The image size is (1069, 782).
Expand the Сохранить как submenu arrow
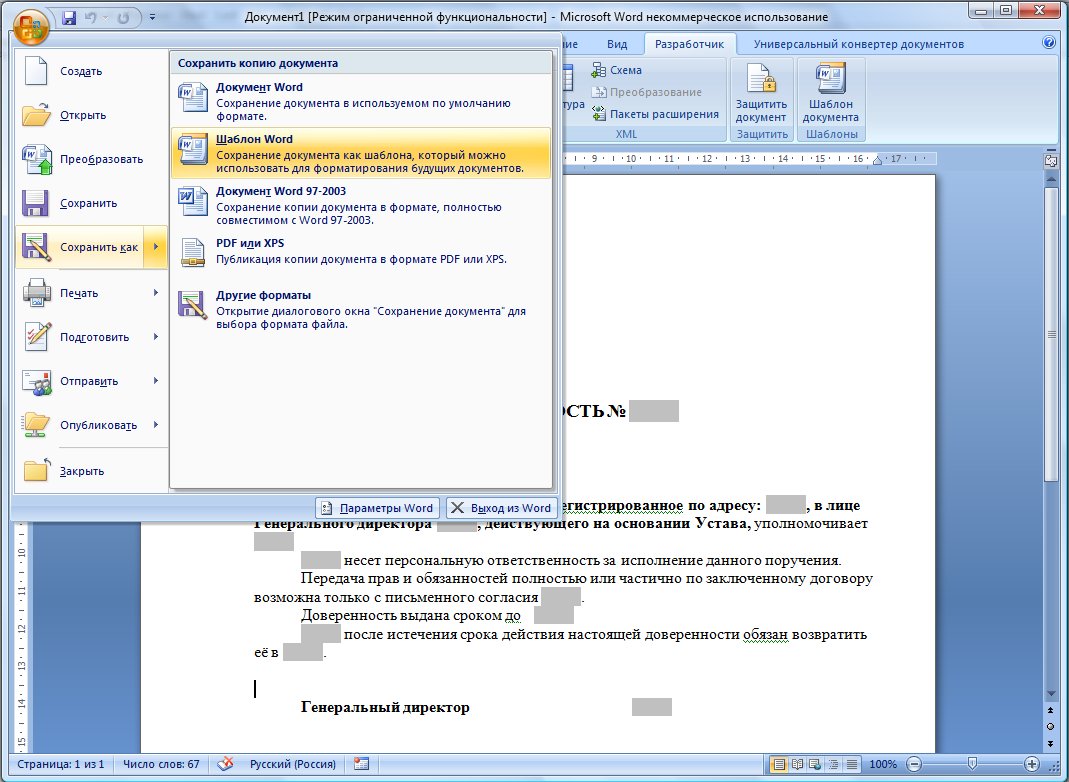pyautogui.click(x=156, y=247)
